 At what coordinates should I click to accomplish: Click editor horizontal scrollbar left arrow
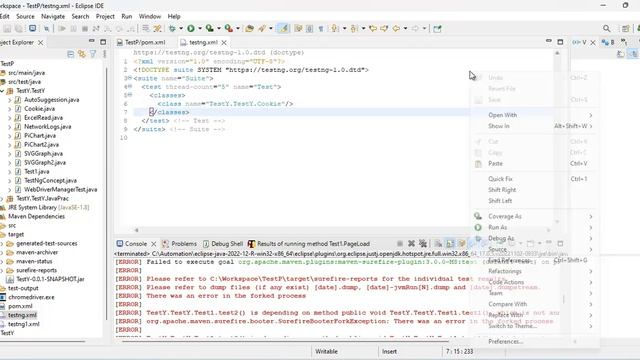point(136,231)
